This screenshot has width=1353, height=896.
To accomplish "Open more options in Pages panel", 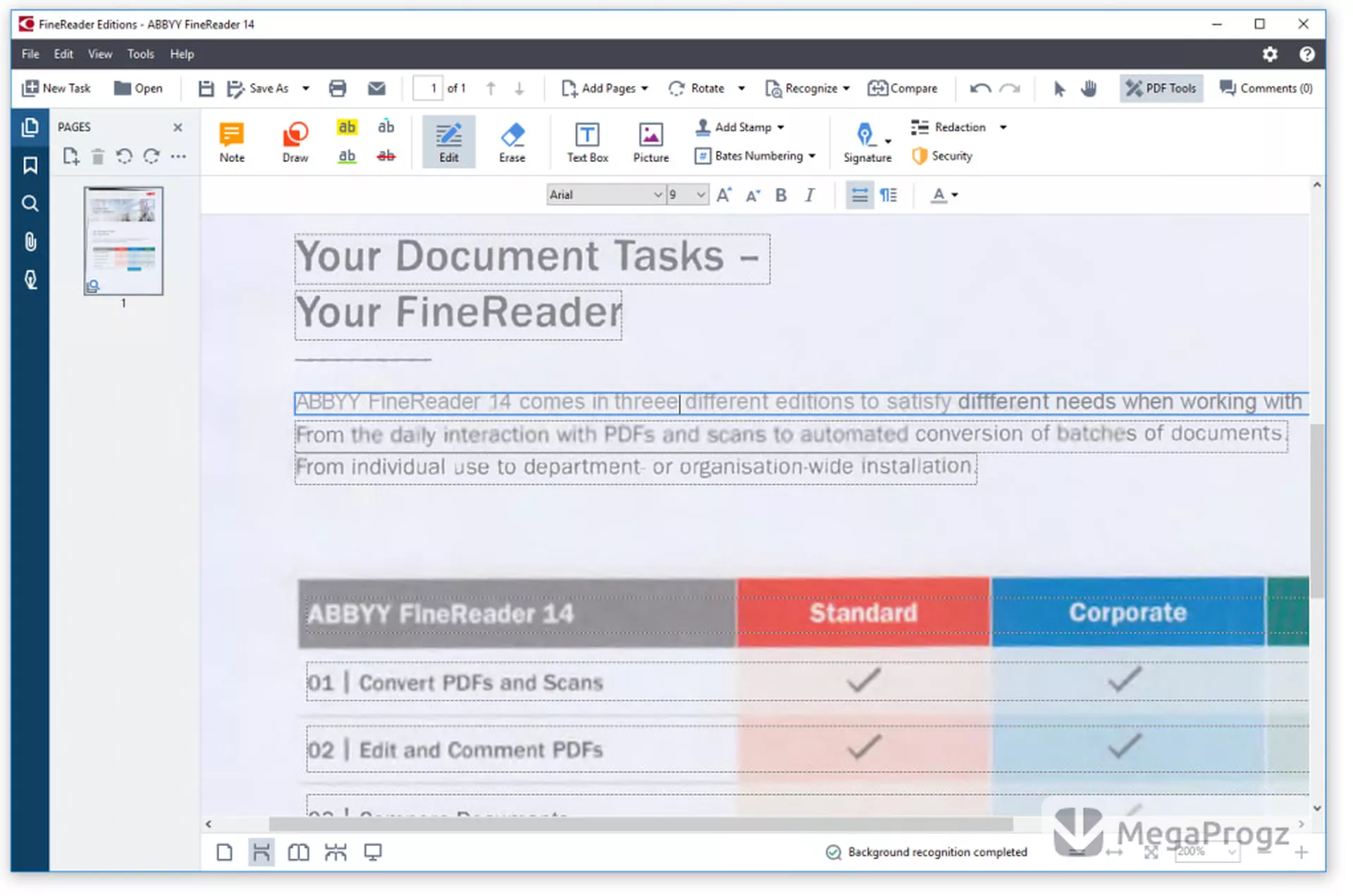I will 178,156.
